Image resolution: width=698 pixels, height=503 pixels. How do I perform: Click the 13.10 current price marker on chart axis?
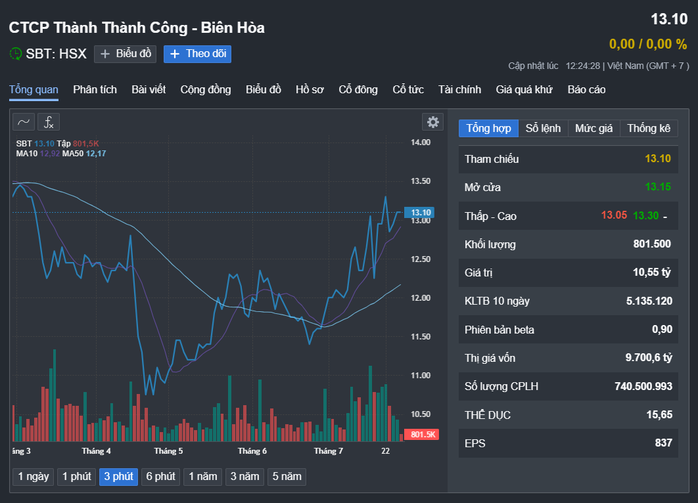click(419, 212)
